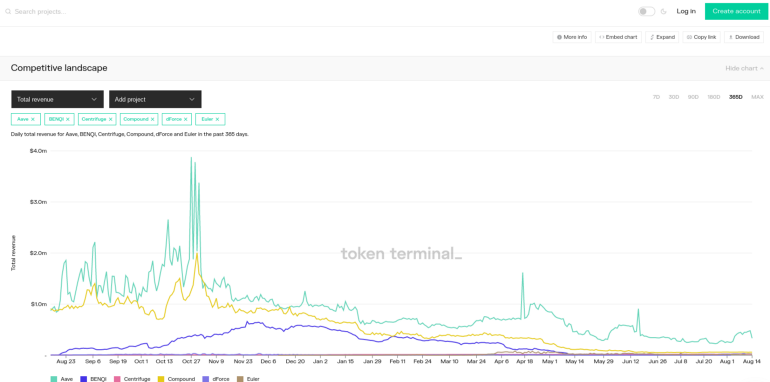
Task: Click the Aug 14 date label
Action: coord(751,361)
